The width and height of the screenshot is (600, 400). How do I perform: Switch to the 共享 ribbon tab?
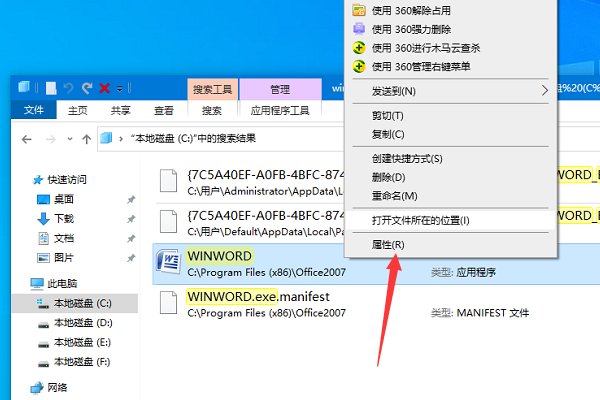tap(121, 110)
